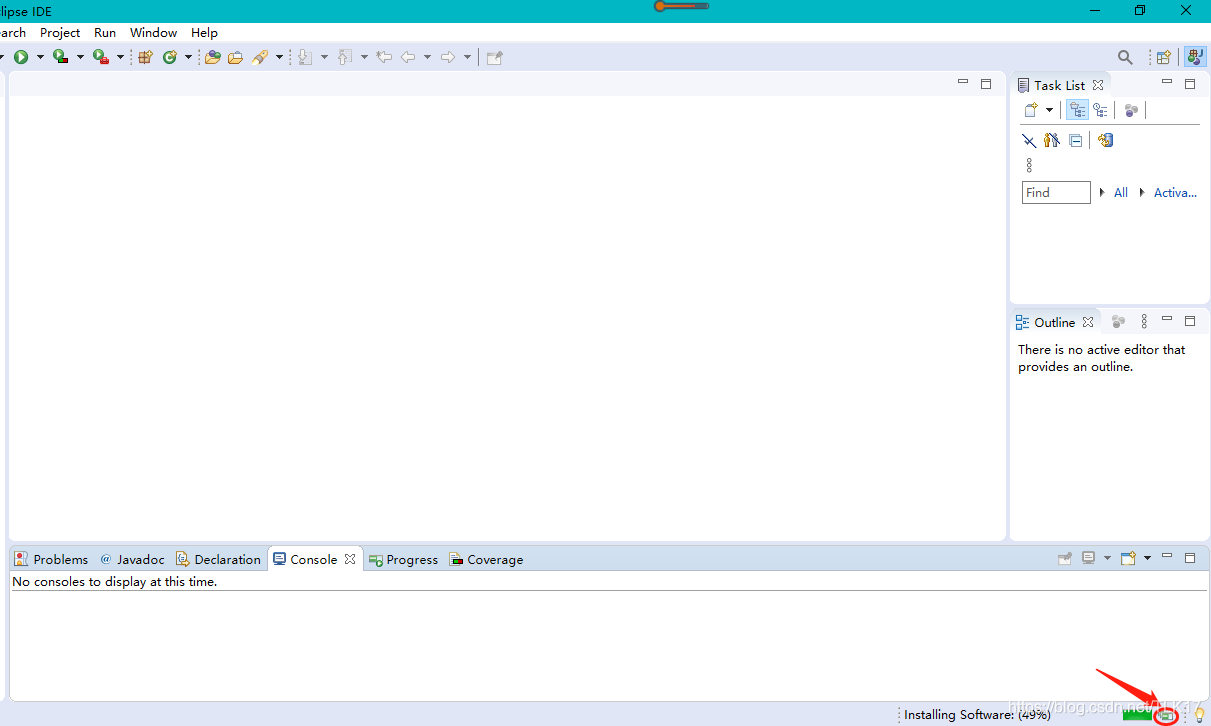Click the Activate task link

1175,192
